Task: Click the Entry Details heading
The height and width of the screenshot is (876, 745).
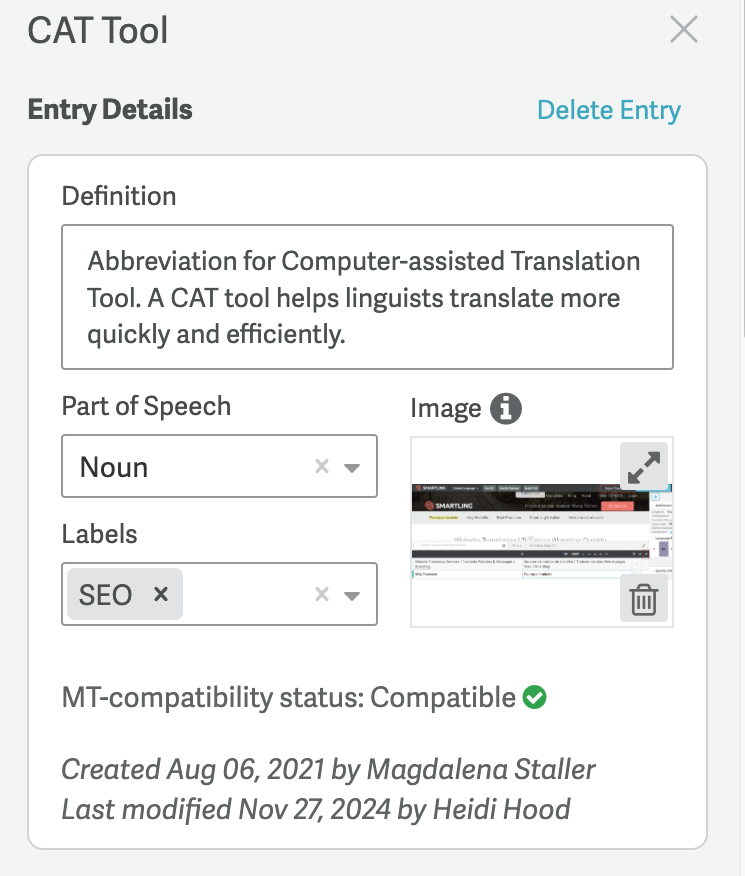Action: [x=110, y=110]
